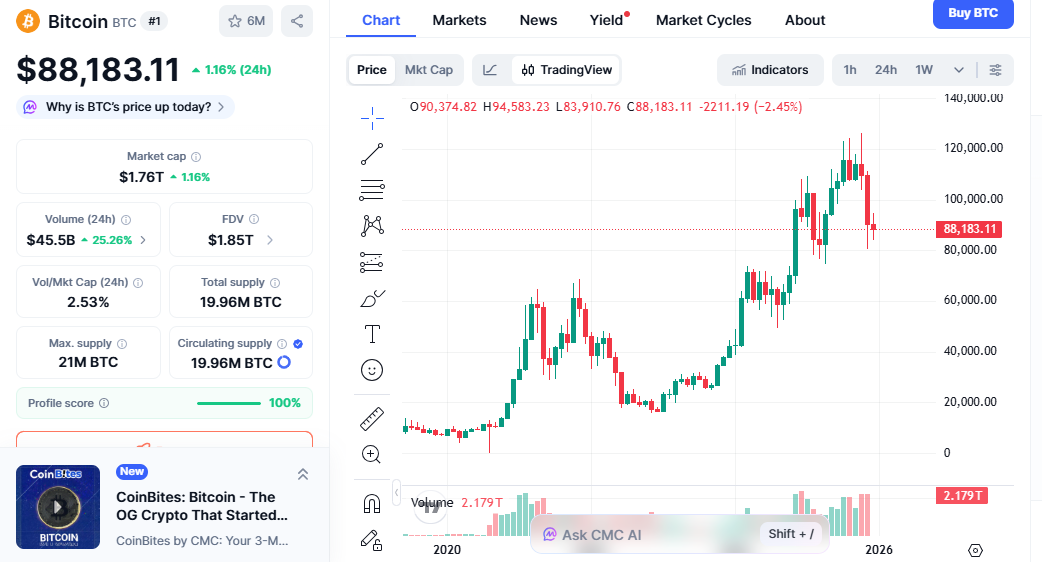Expand the chart time interval dropdown

tap(959, 70)
